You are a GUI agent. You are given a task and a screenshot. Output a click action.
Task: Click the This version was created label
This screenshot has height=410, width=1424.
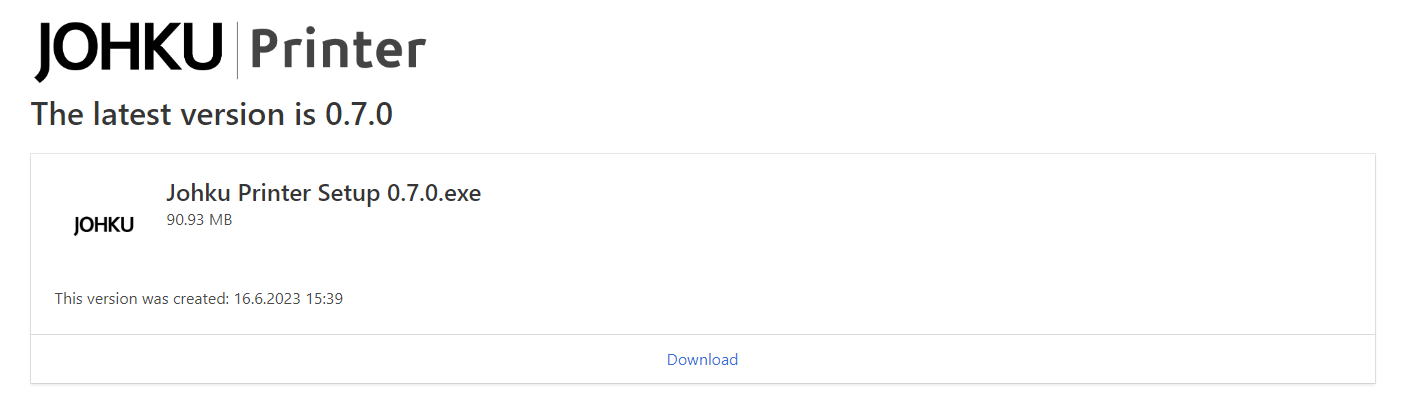coord(142,298)
